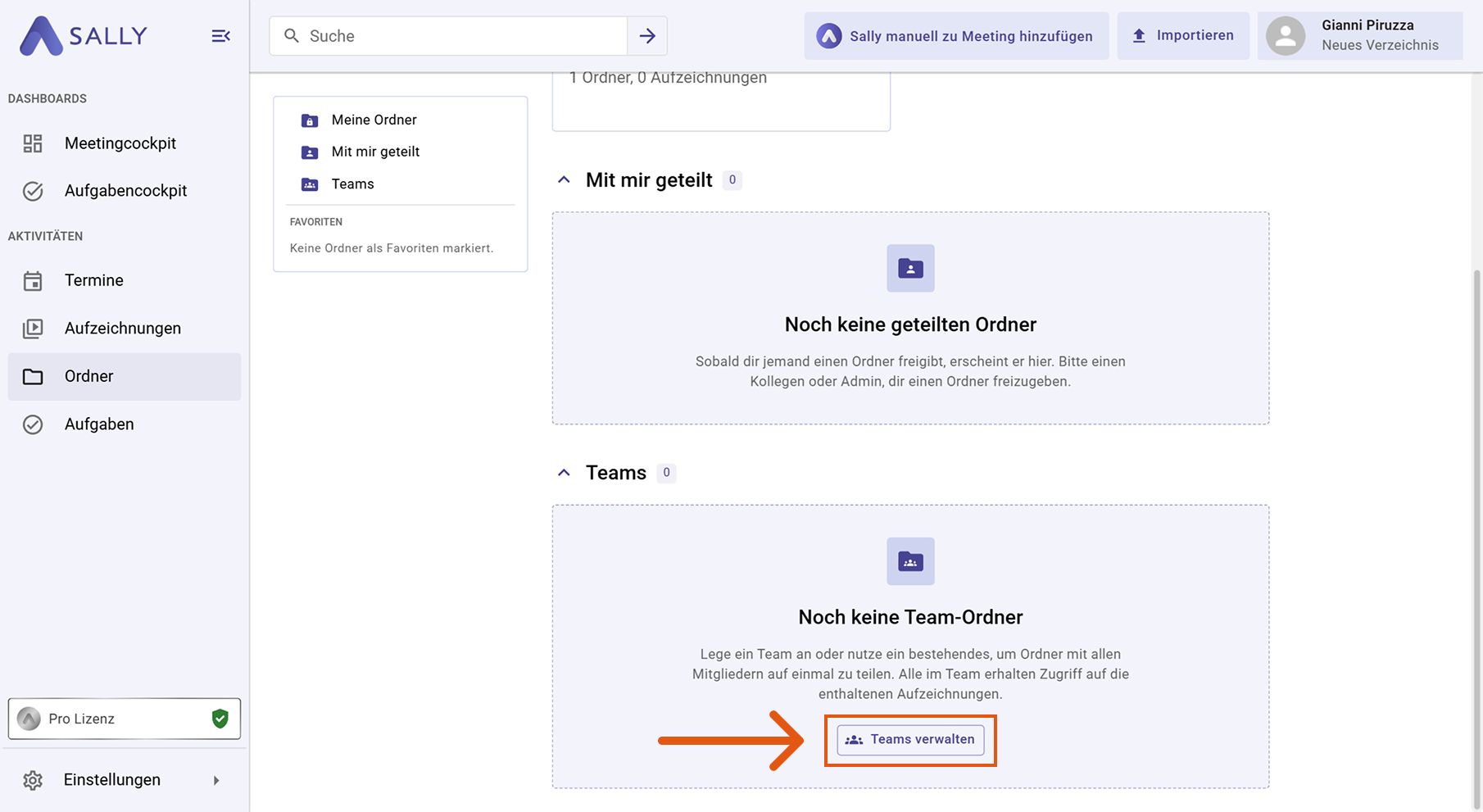Select Meine Ordner in the folder tree
Screen dimensions: 1483x812
pyautogui.click(x=374, y=120)
